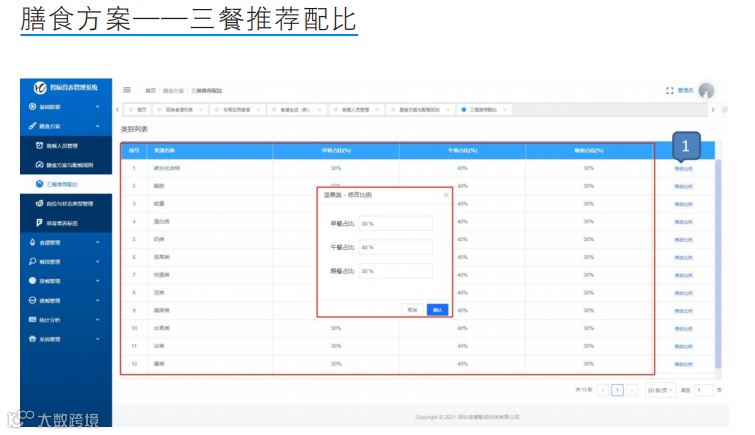The height and width of the screenshot is (435, 755).
Task: Go to previous page arrow in pagination
Action: [603, 390]
